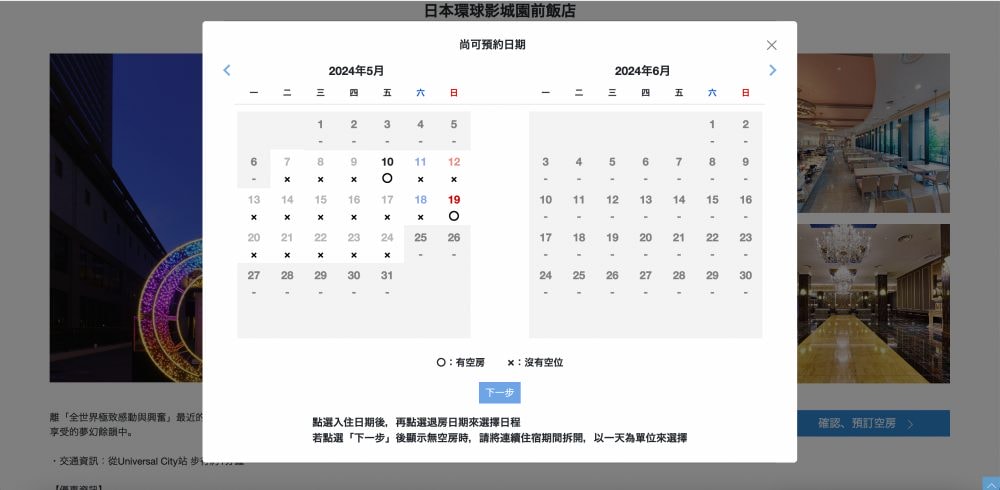Select May 19 available date
1000x490 pixels.
pos(454,206)
